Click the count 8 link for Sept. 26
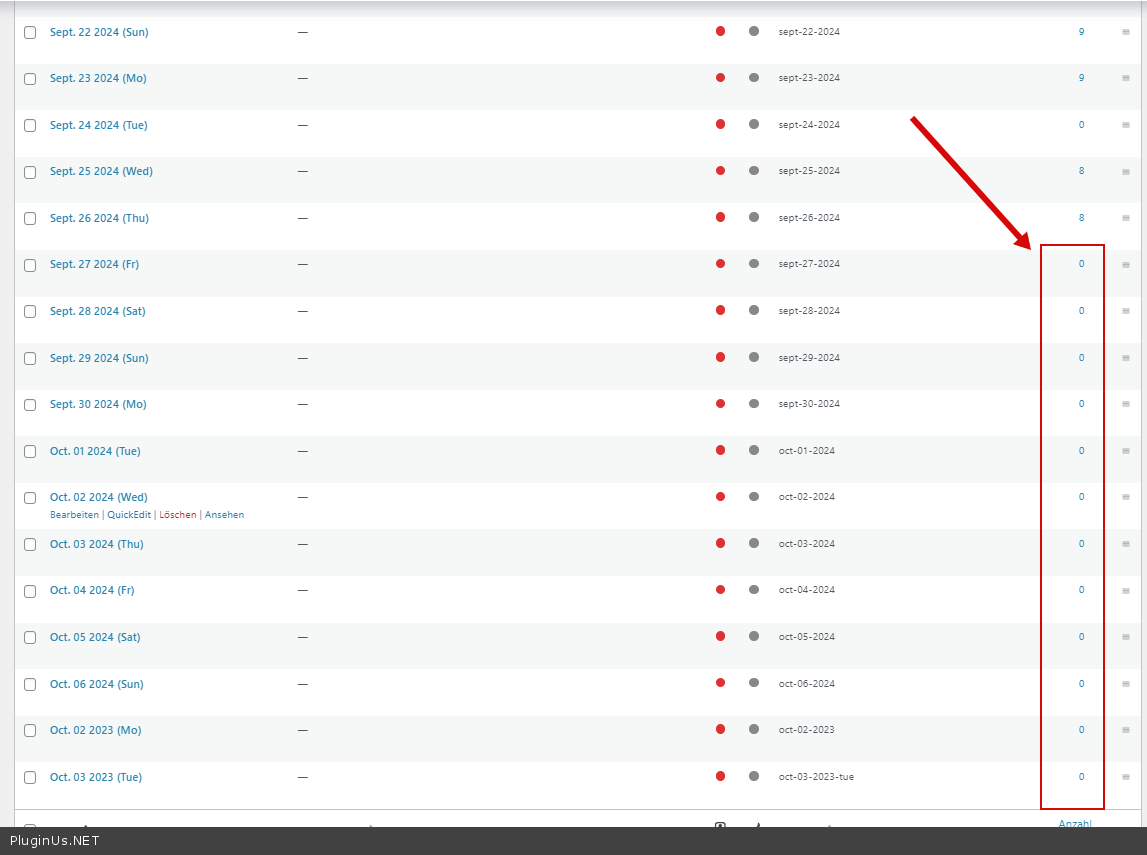Image resolution: width=1147 pixels, height=855 pixels. click(x=1081, y=217)
